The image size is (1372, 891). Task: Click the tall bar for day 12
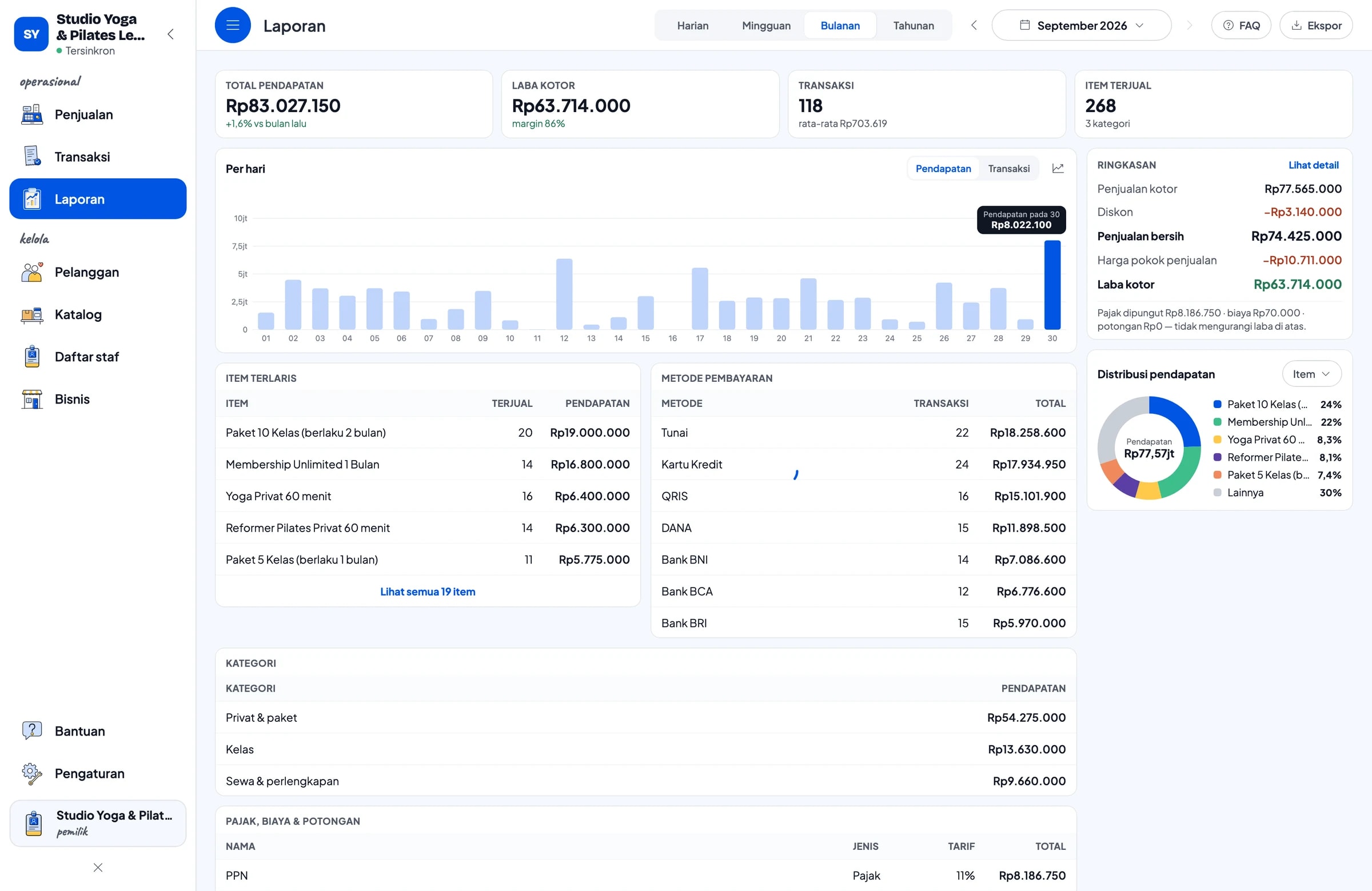pos(564,294)
